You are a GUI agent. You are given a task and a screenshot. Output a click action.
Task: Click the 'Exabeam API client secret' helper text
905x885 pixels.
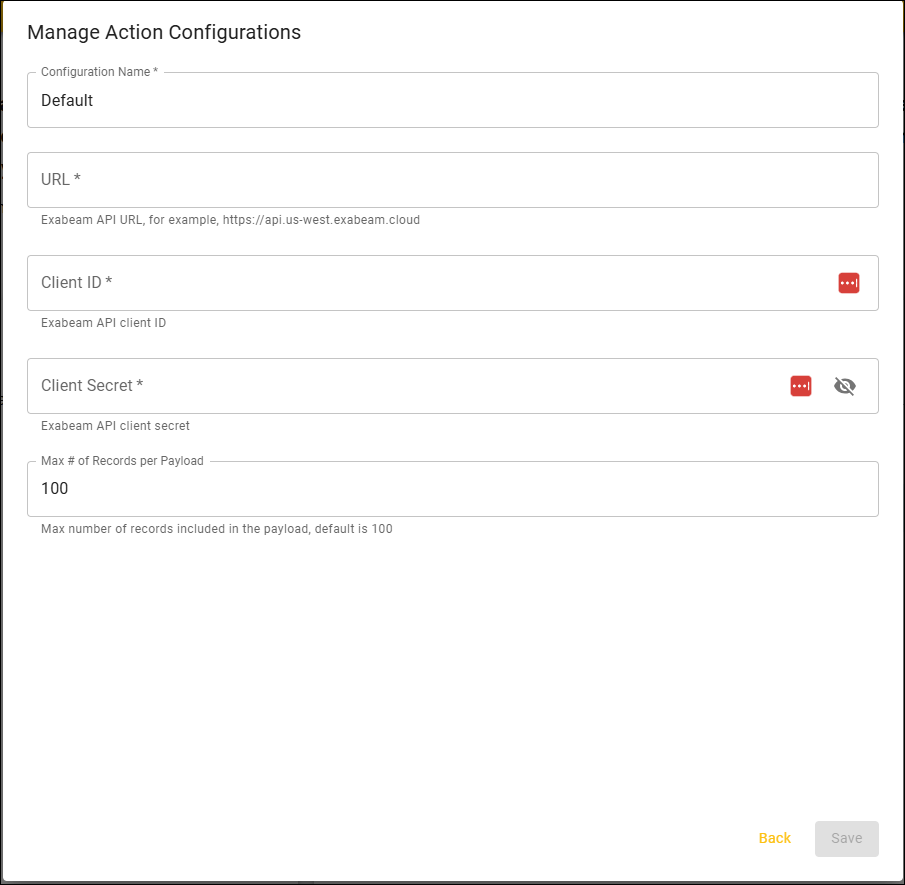point(115,426)
